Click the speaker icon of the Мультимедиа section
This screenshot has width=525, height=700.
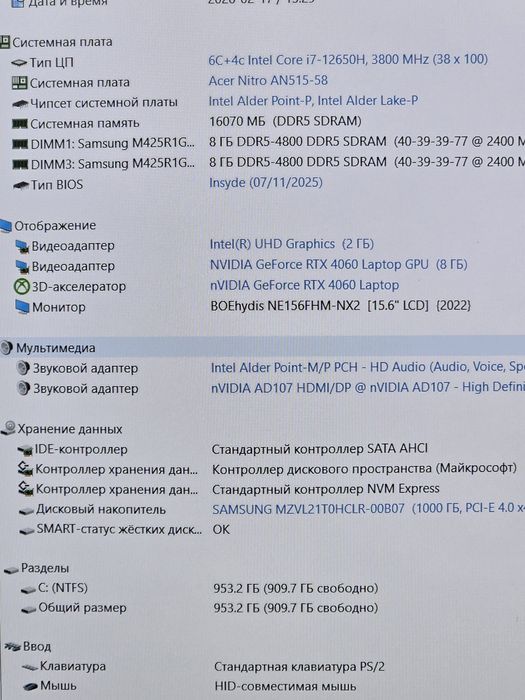click(x=7, y=348)
